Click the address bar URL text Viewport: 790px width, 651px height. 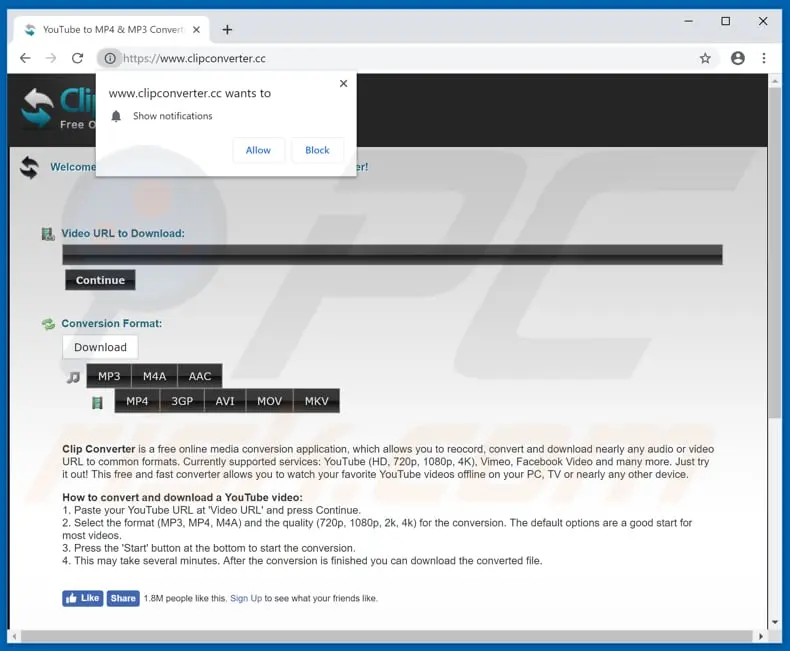pyautogui.click(x=194, y=58)
